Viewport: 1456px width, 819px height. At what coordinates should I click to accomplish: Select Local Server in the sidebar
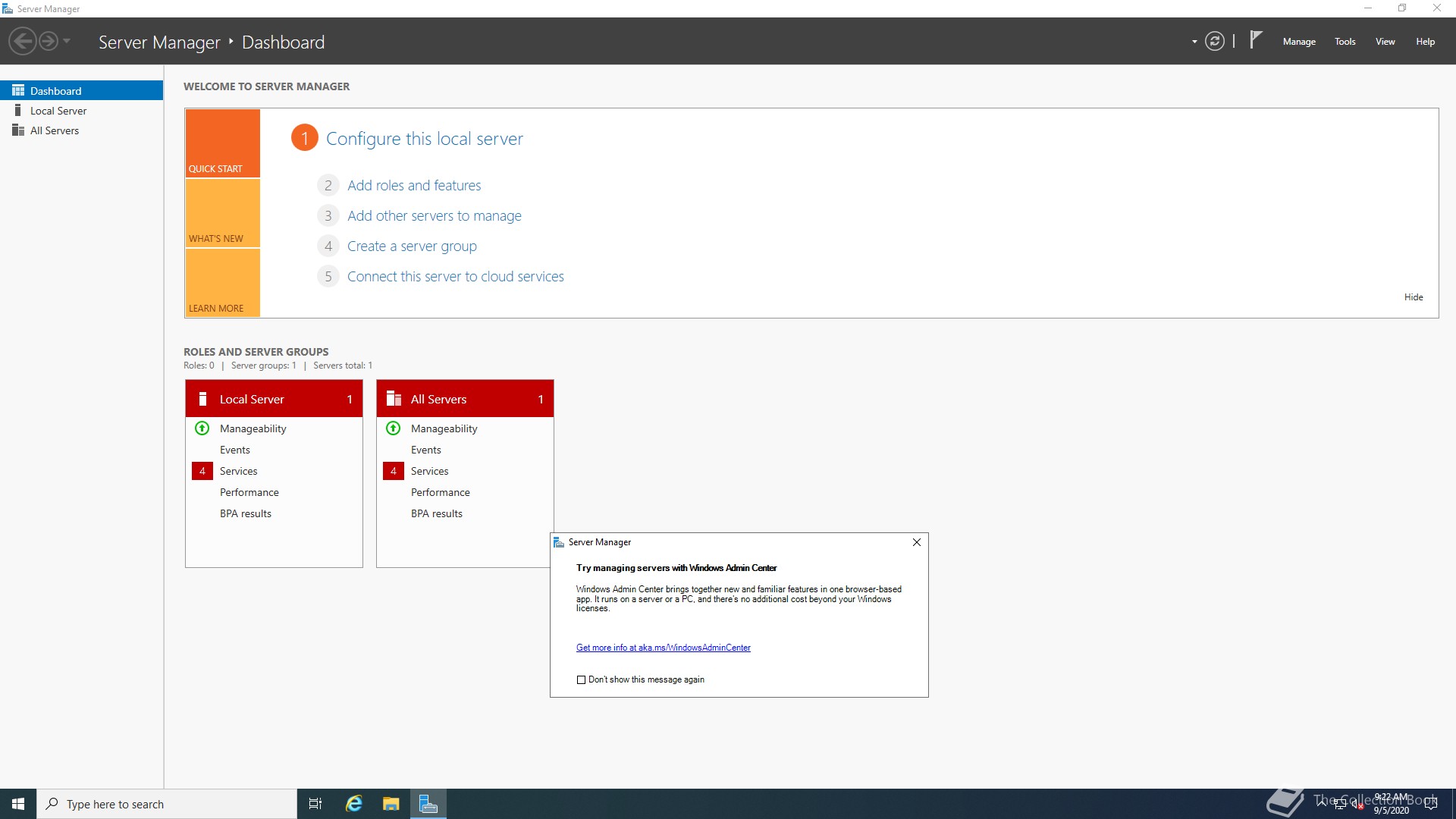(81, 111)
